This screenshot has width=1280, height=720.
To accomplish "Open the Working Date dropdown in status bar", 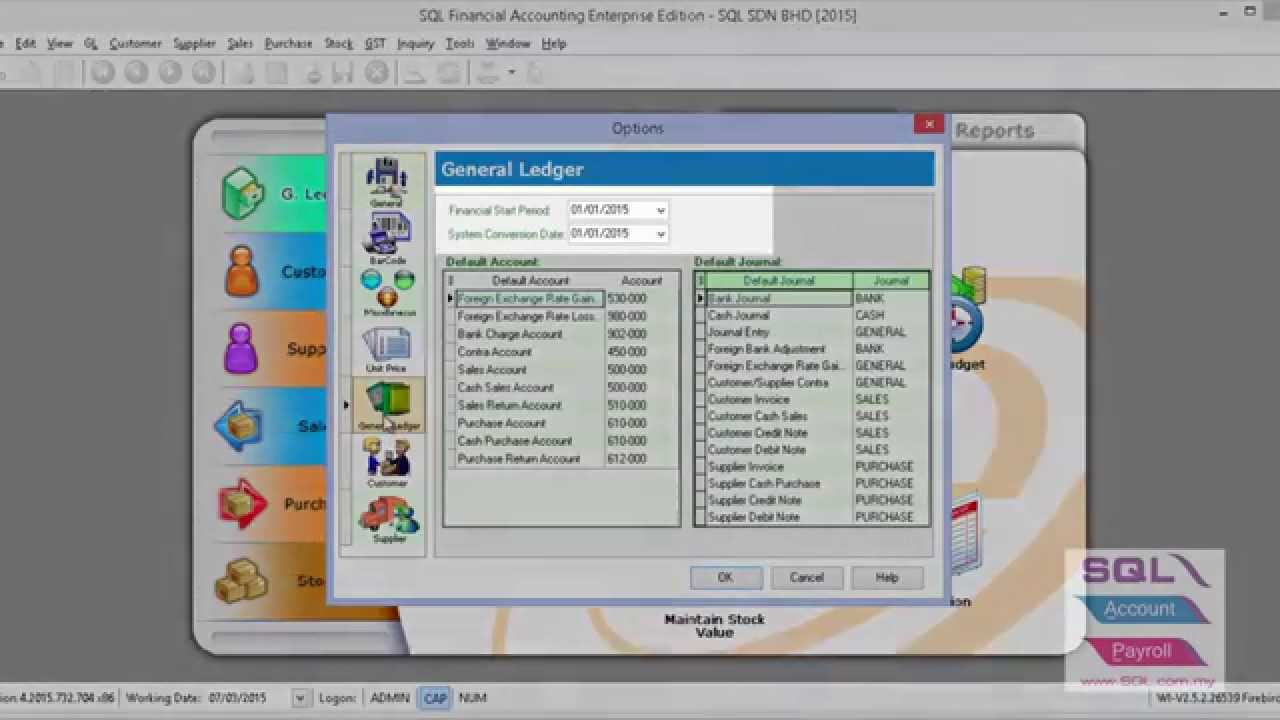I will [x=299, y=698].
